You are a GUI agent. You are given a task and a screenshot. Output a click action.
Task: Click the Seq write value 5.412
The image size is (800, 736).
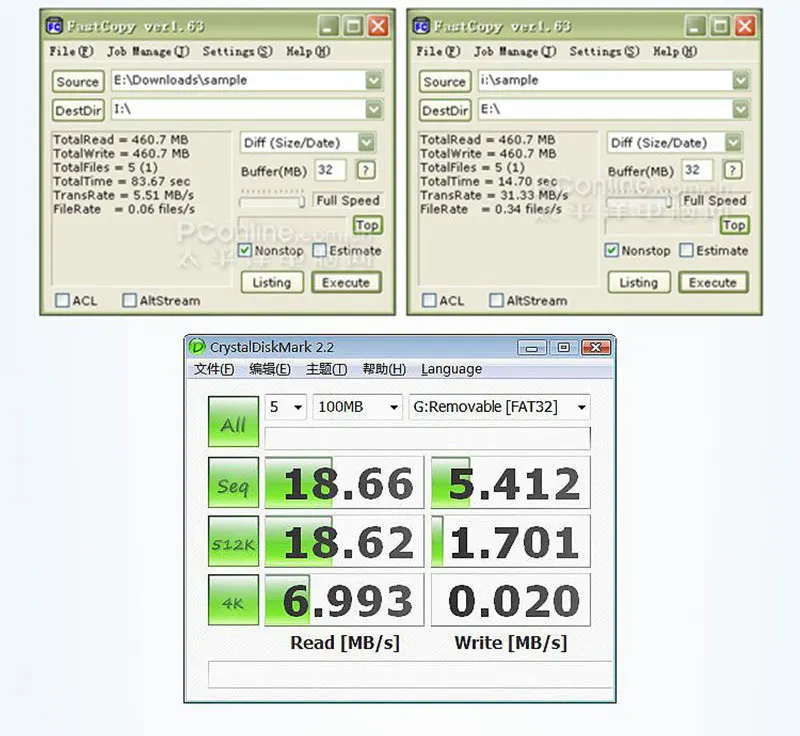[x=511, y=483]
